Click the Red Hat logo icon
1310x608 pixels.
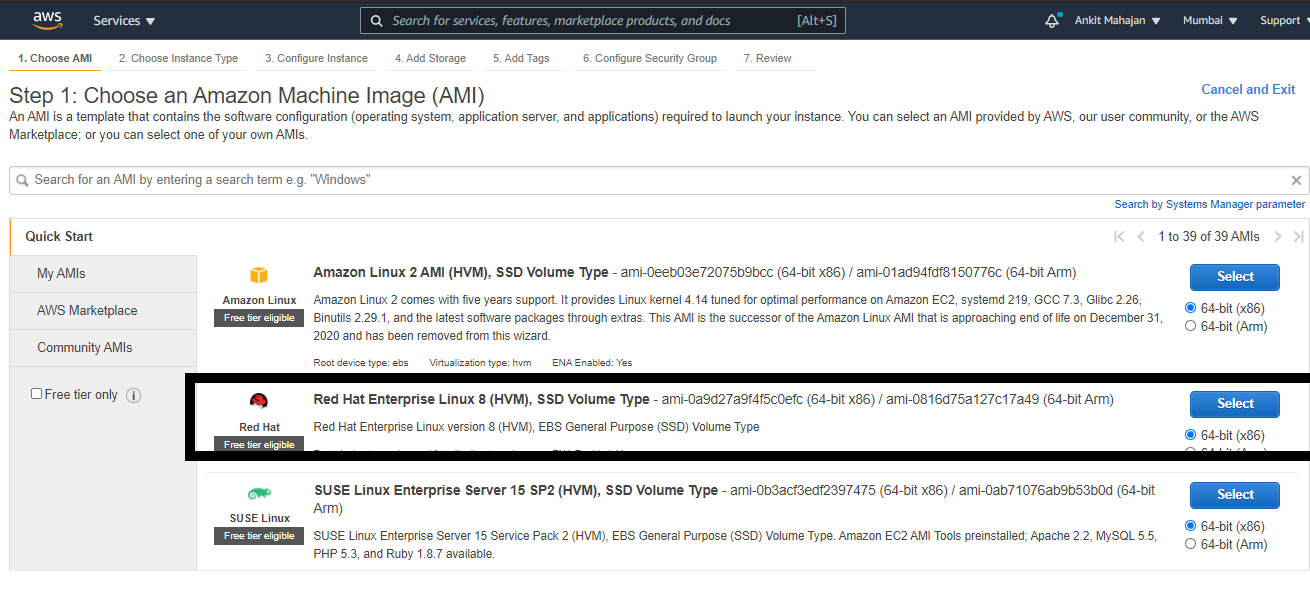(x=259, y=402)
